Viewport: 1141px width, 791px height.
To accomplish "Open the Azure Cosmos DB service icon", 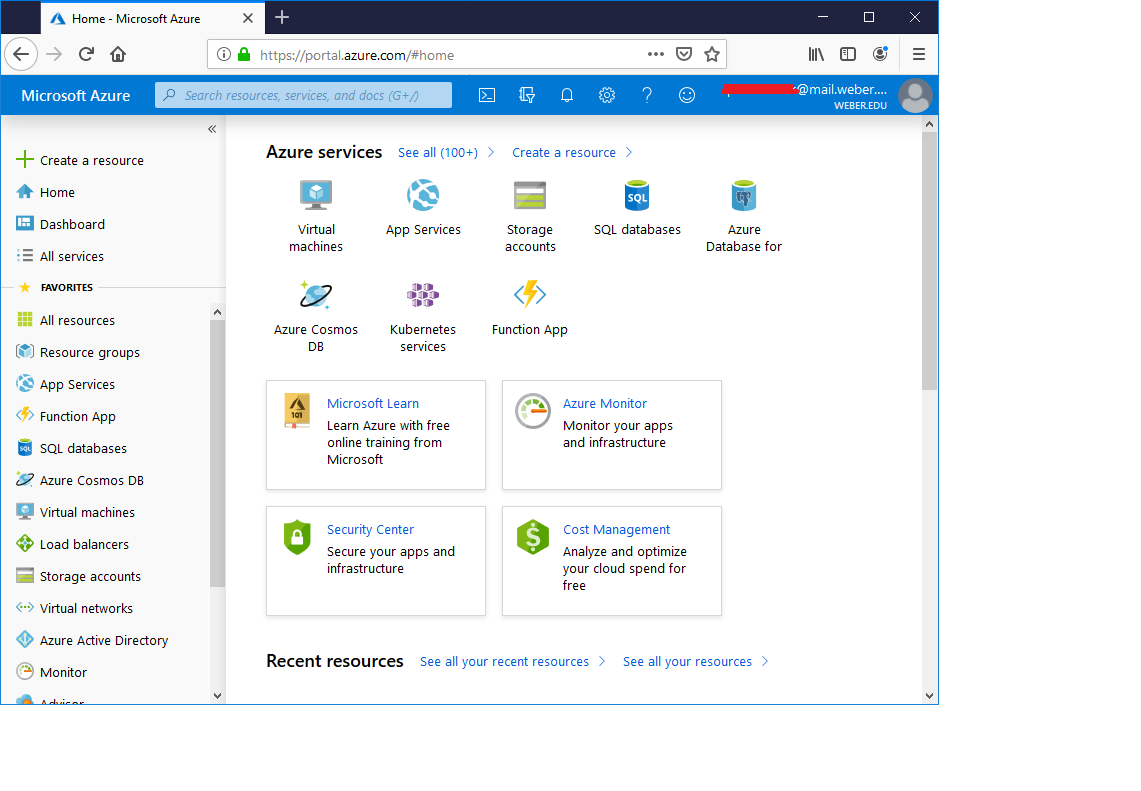I will 316,295.
